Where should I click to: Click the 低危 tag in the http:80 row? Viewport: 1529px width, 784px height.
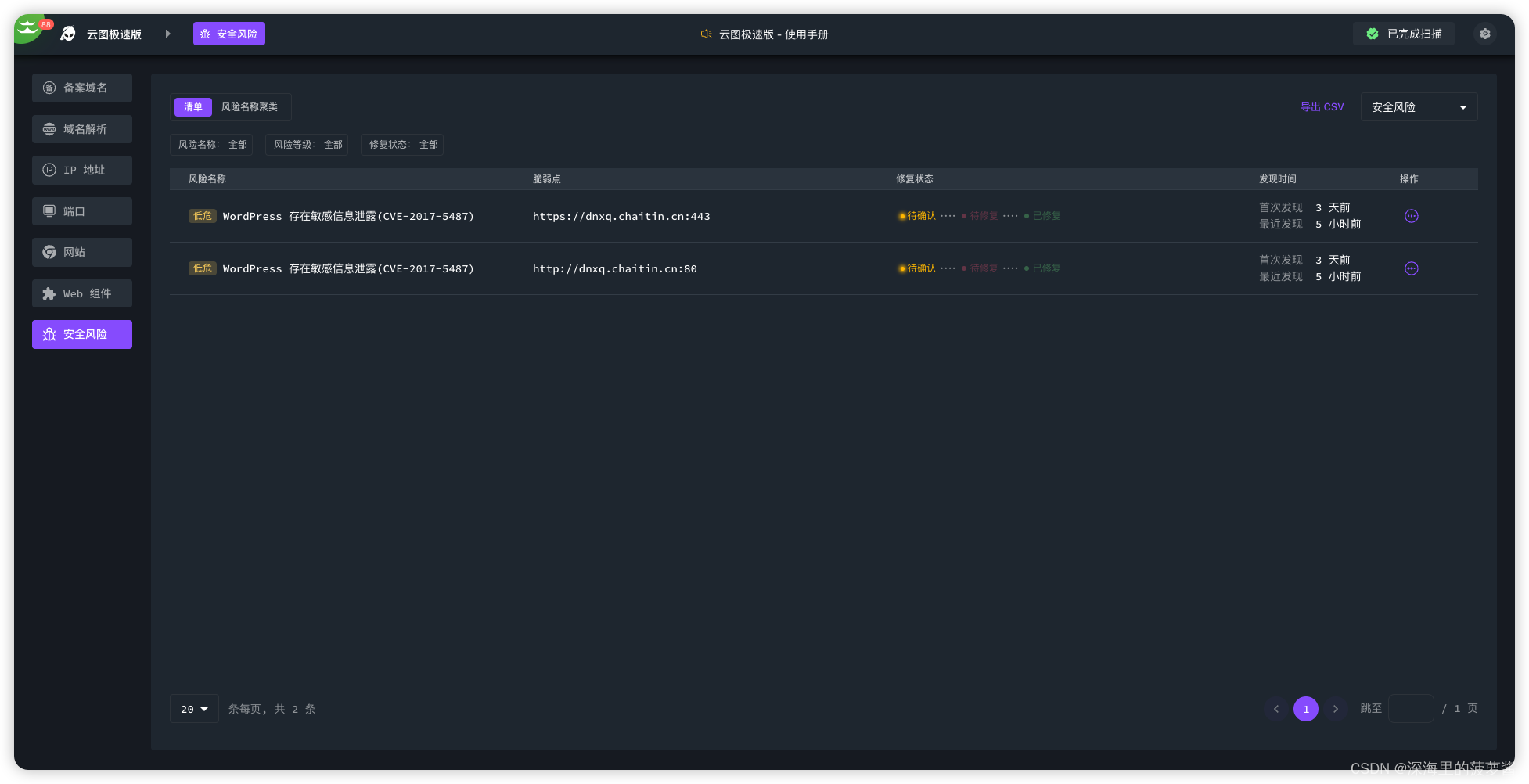click(203, 268)
